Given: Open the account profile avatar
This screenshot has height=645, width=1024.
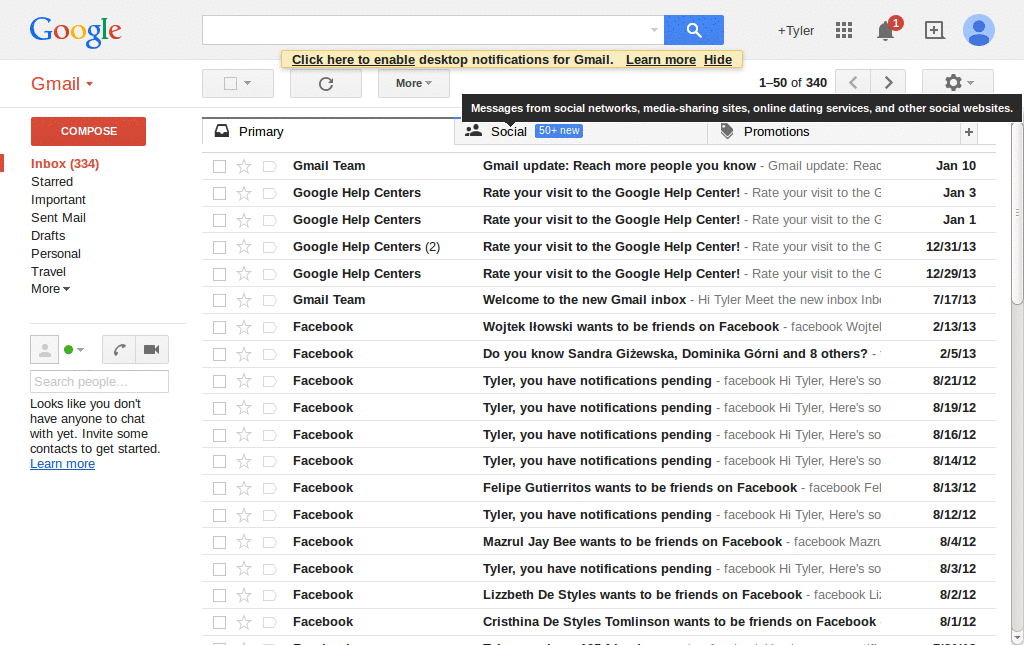Looking at the screenshot, I should pyautogui.click(x=978, y=30).
